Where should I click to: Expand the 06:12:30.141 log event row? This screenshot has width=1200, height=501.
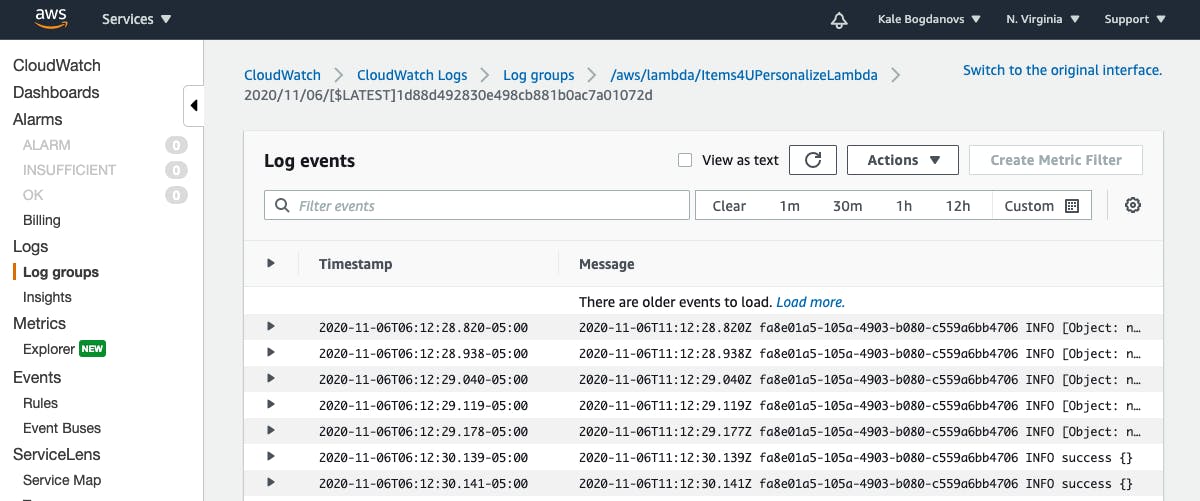(271, 482)
